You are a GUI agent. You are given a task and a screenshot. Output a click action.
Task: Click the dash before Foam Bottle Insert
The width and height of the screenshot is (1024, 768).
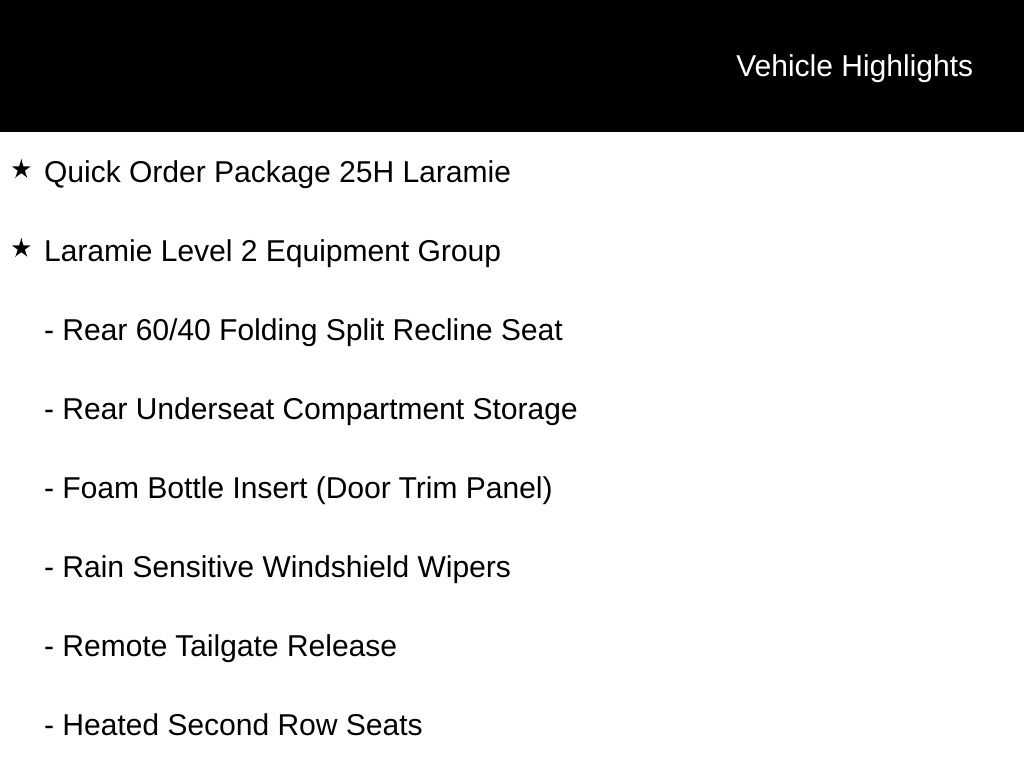click(49, 489)
